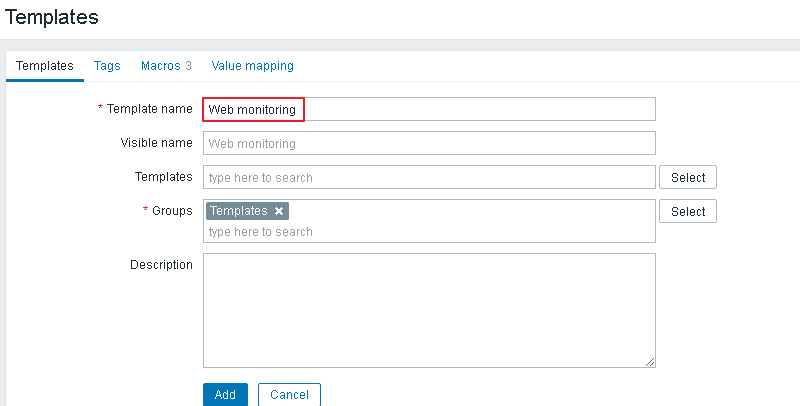This screenshot has height=406, width=800.
Task: Click the Description label
Action: click(161, 265)
